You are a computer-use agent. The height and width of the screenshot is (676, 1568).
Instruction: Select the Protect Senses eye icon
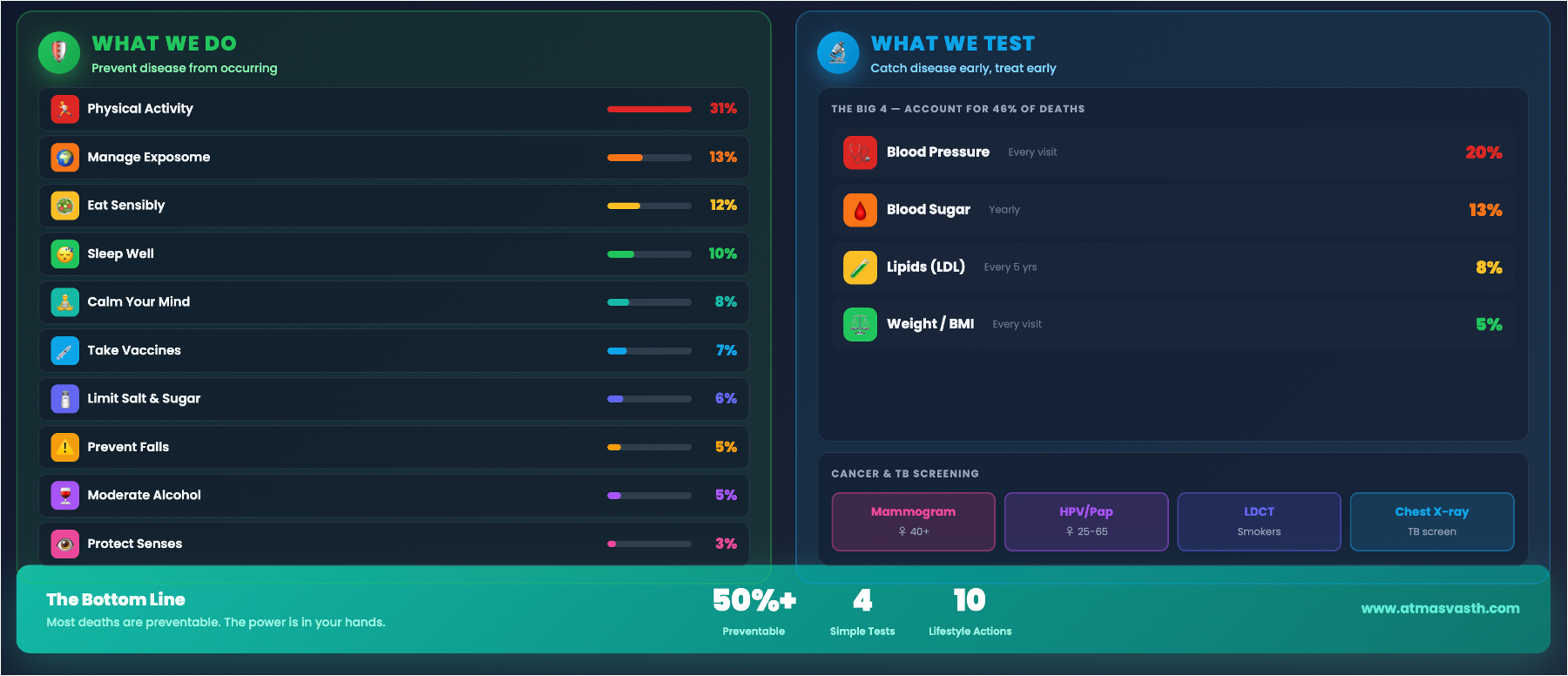tap(64, 544)
